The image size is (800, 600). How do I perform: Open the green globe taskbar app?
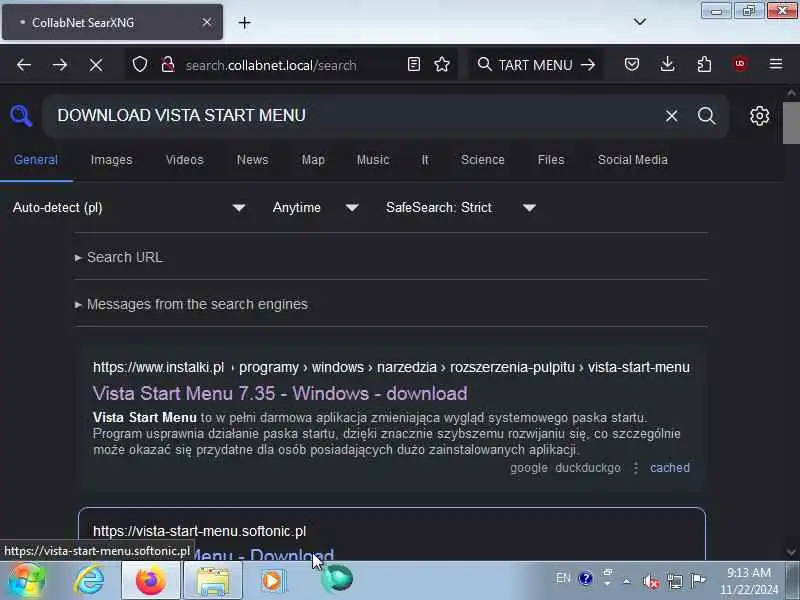[x=337, y=579]
